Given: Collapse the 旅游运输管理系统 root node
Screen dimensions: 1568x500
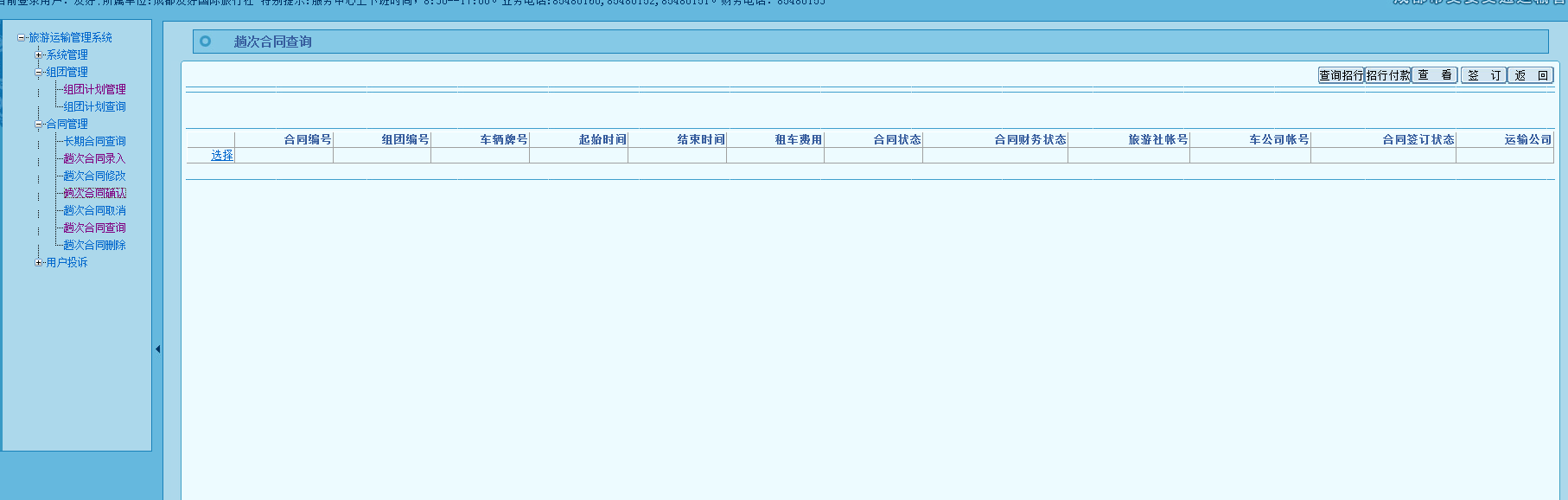Looking at the screenshot, I should tap(22, 37).
